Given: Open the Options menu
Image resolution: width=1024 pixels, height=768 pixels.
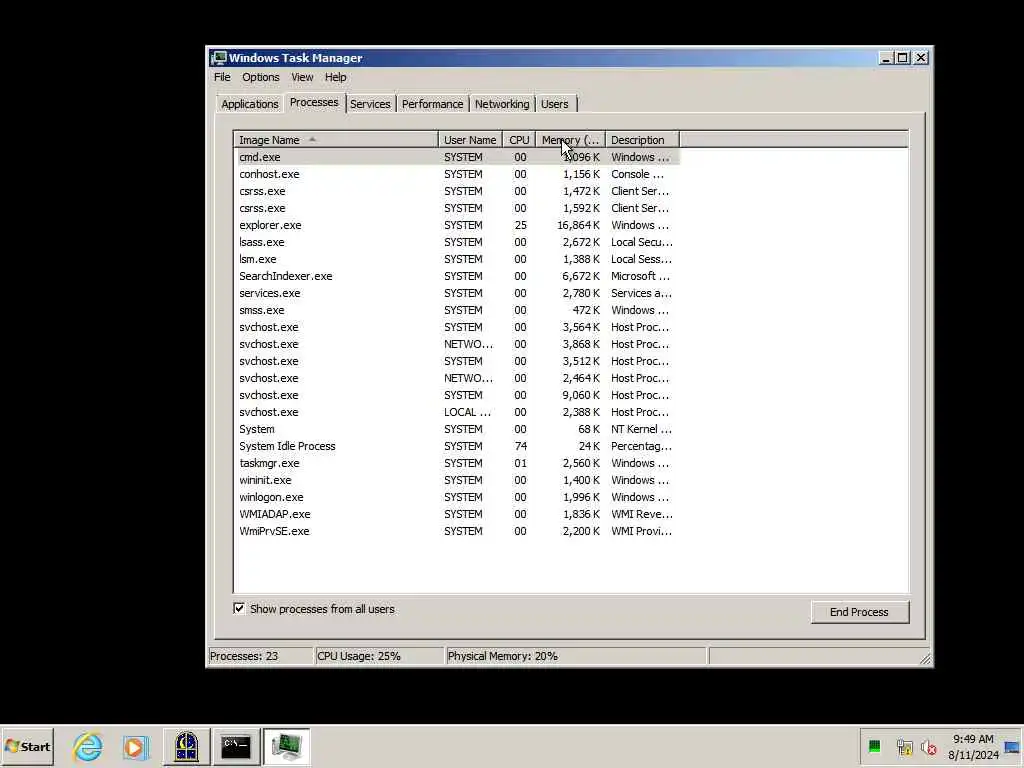Looking at the screenshot, I should coord(261,77).
